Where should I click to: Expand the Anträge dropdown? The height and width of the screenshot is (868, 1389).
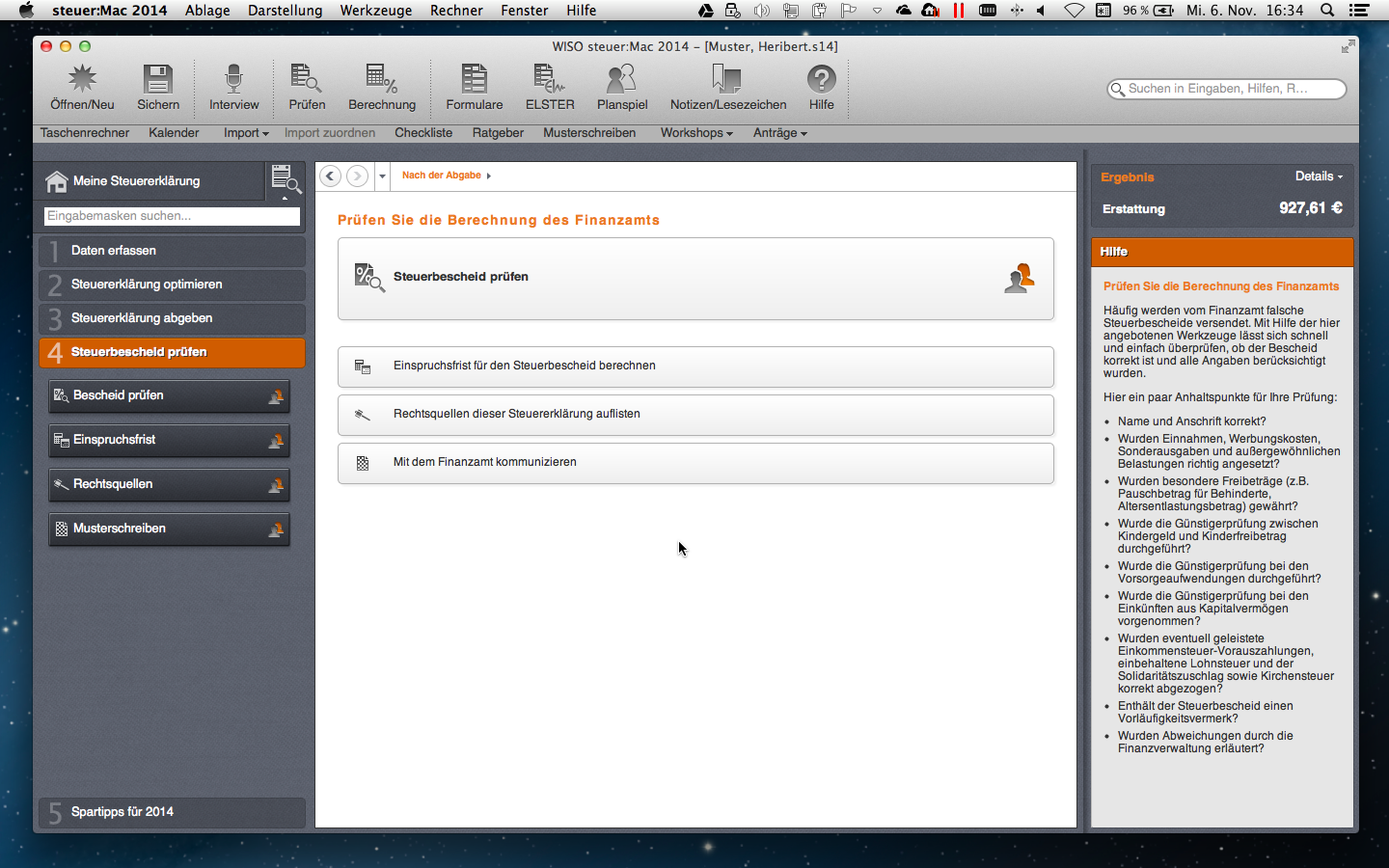point(779,133)
